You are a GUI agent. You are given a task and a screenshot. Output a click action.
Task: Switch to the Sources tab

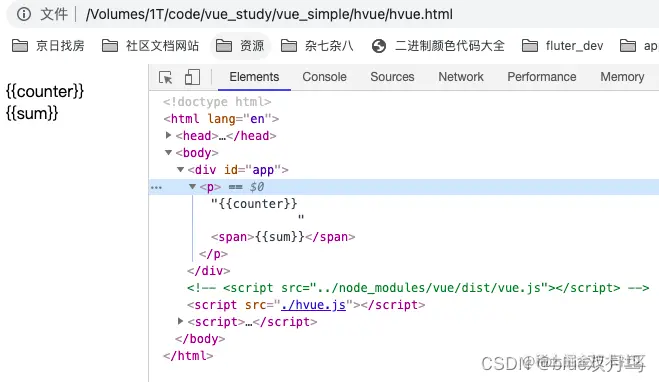(392, 77)
